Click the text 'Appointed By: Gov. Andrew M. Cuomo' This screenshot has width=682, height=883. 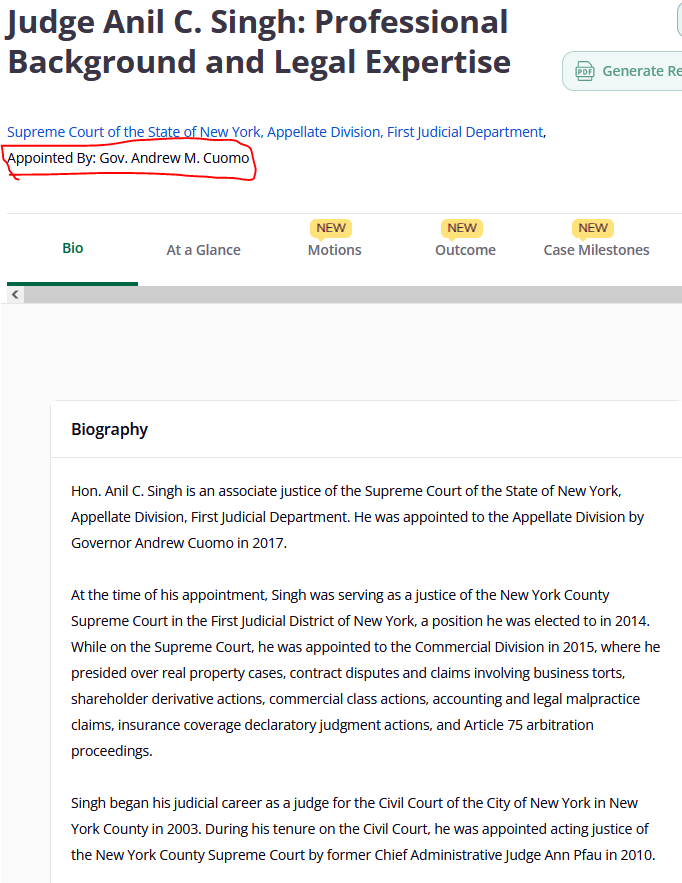pos(128,158)
